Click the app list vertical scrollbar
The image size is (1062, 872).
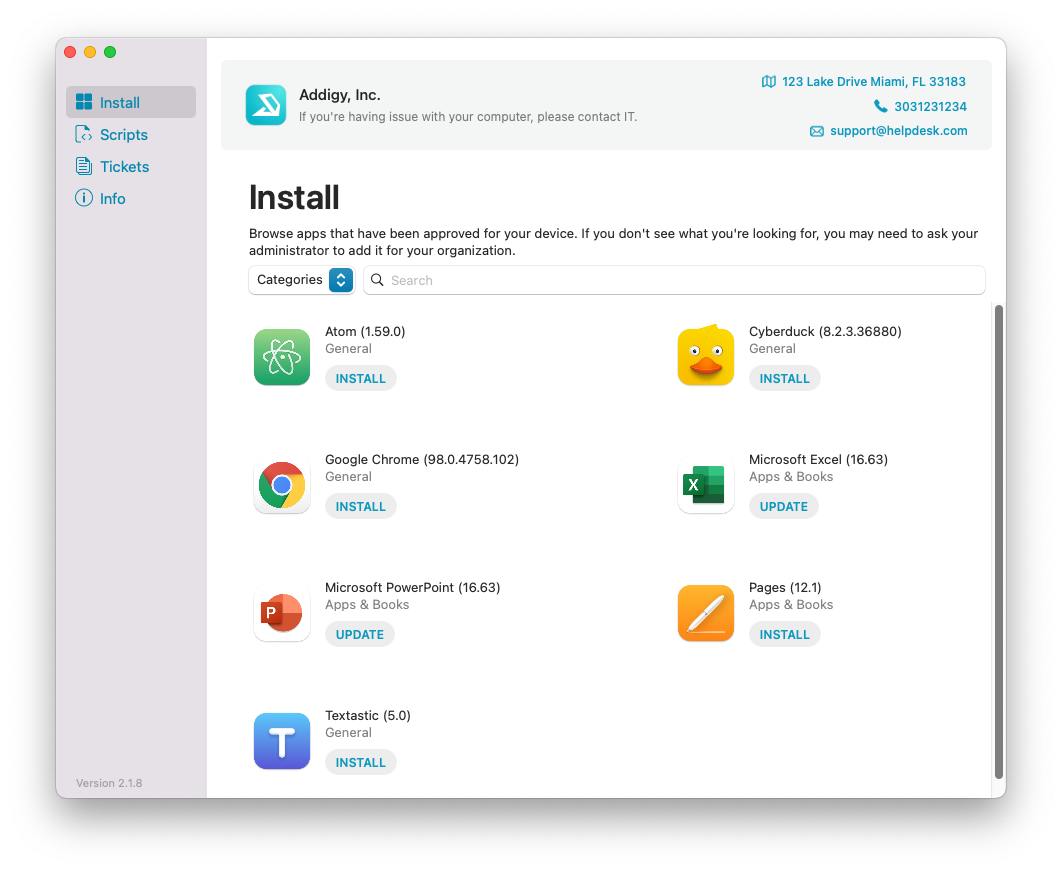tap(998, 542)
